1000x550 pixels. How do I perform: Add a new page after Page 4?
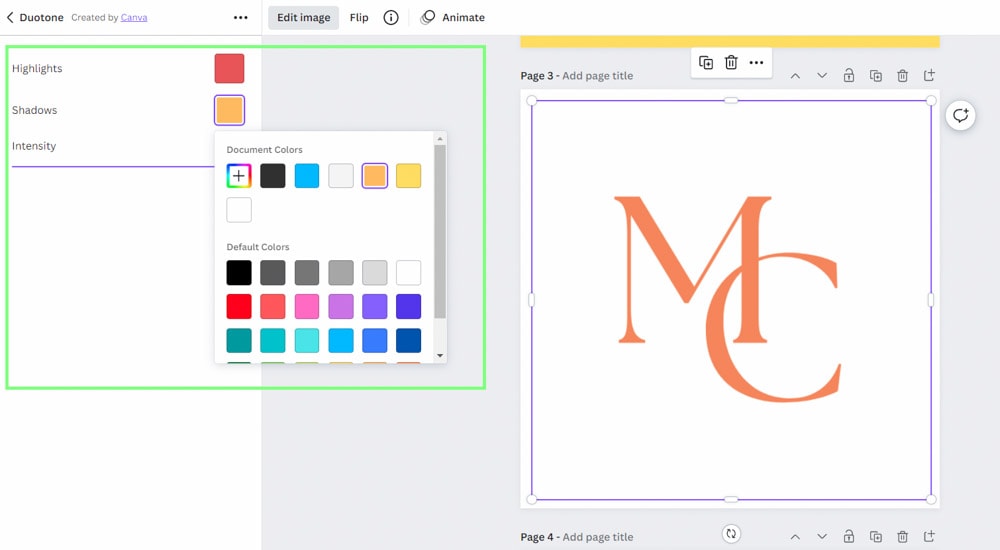[929, 537]
